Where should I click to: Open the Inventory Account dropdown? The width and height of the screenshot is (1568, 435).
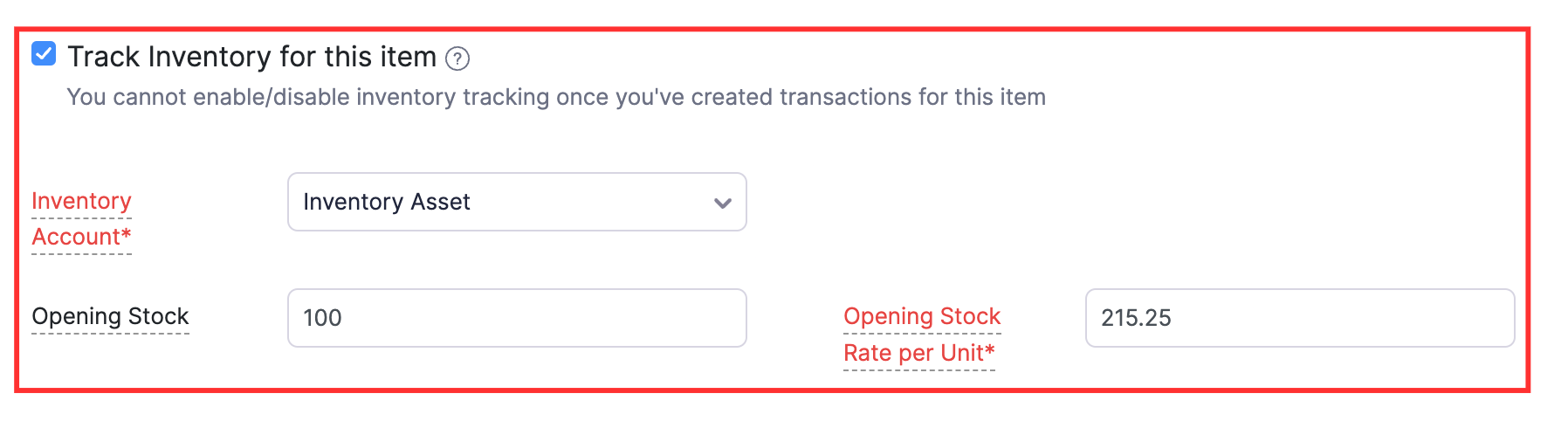(x=516, y=202)
